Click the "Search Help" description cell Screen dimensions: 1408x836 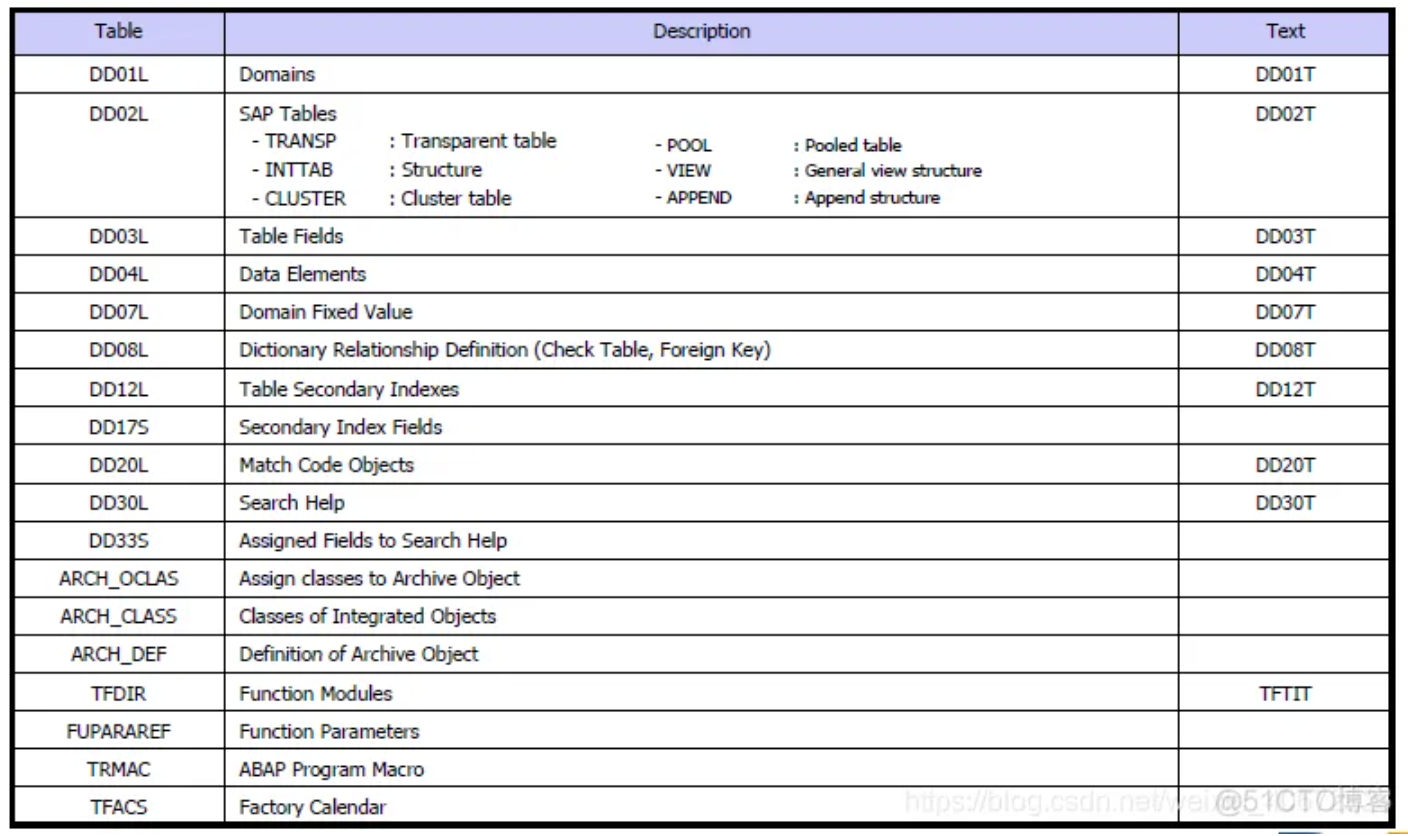292,503
